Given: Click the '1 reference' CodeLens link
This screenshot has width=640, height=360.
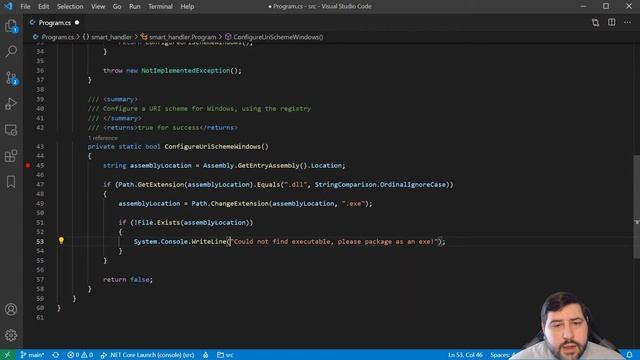Looking at the screenshot, I should point(102,138).
